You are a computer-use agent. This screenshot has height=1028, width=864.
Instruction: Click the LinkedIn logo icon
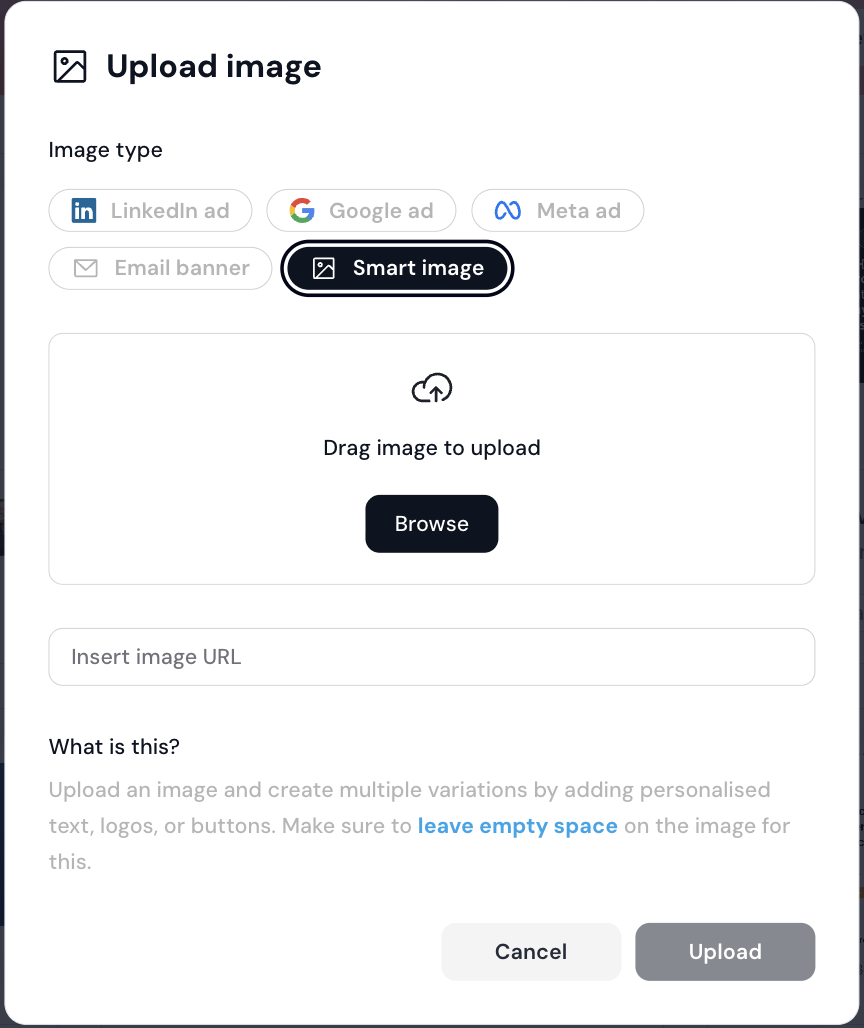pos(84,211)
